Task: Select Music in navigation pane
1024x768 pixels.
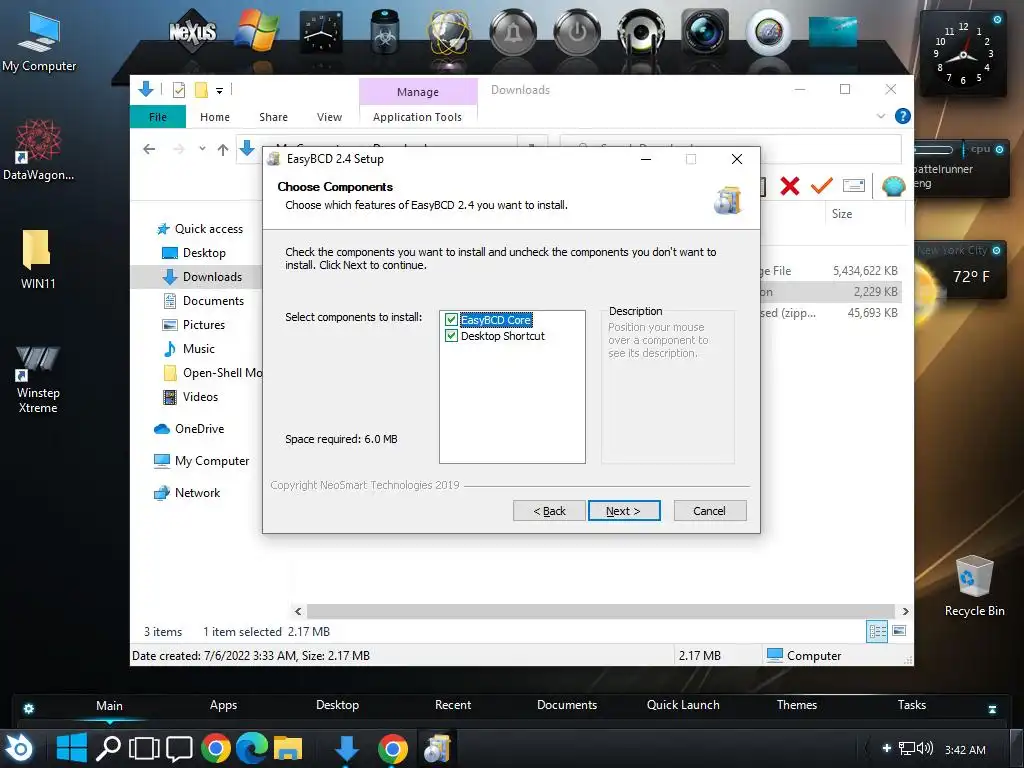Action: click(x=189, y=349)
